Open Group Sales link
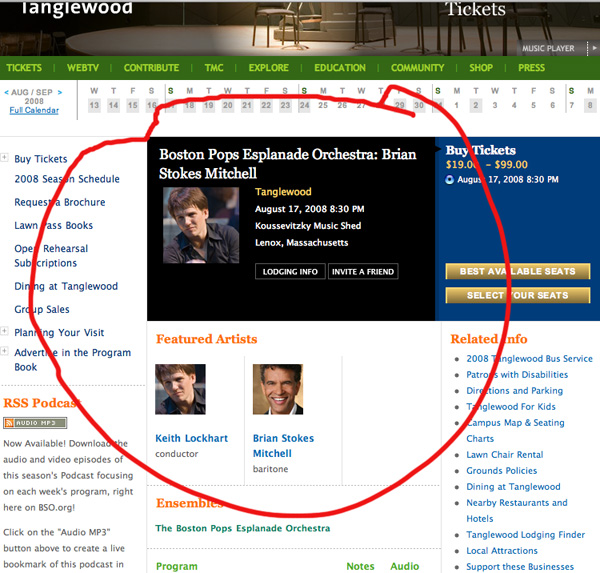The image size is (600, 573). [x=42, y=309]
